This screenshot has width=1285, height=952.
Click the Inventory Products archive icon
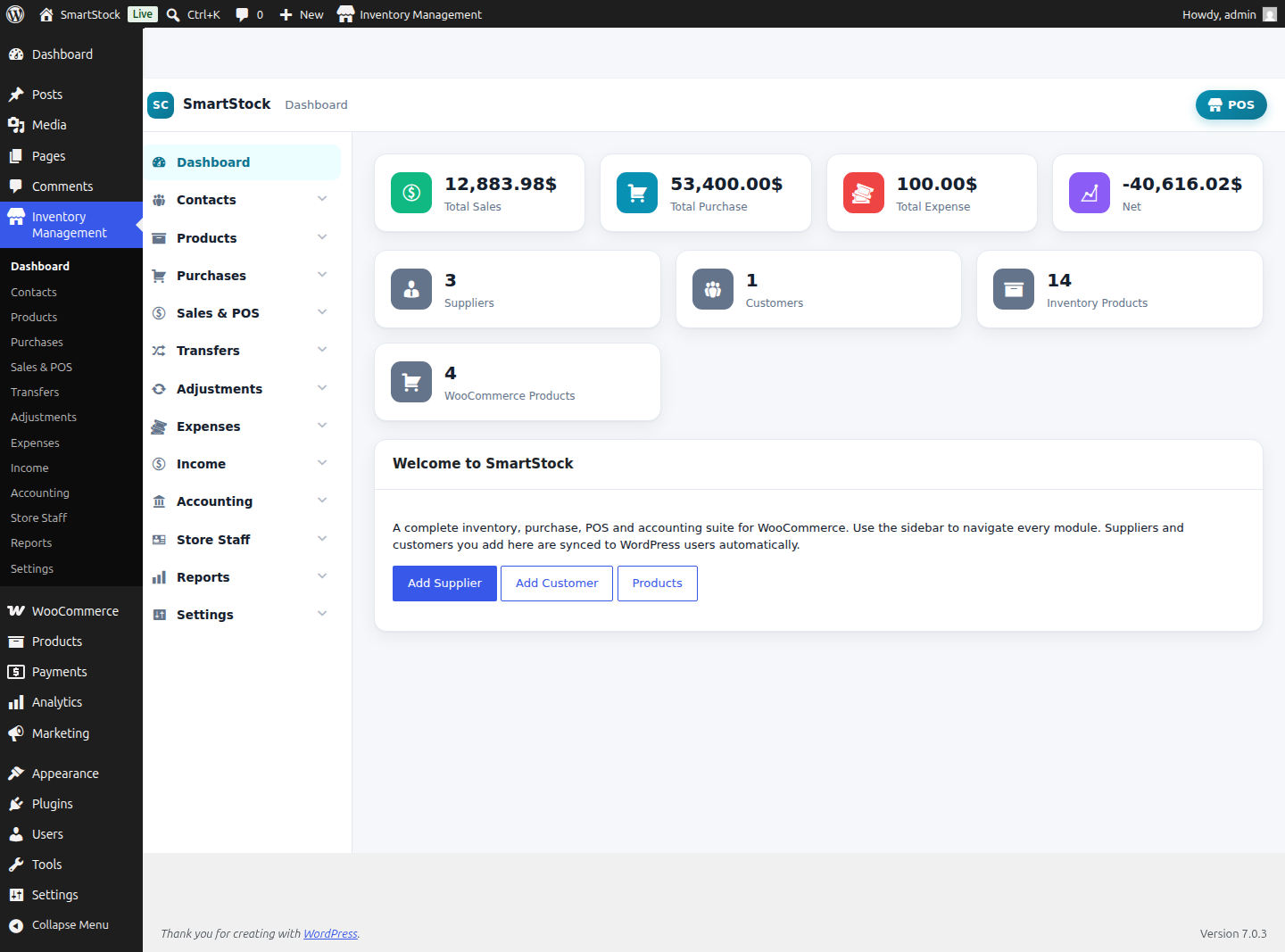(1014, 289)
